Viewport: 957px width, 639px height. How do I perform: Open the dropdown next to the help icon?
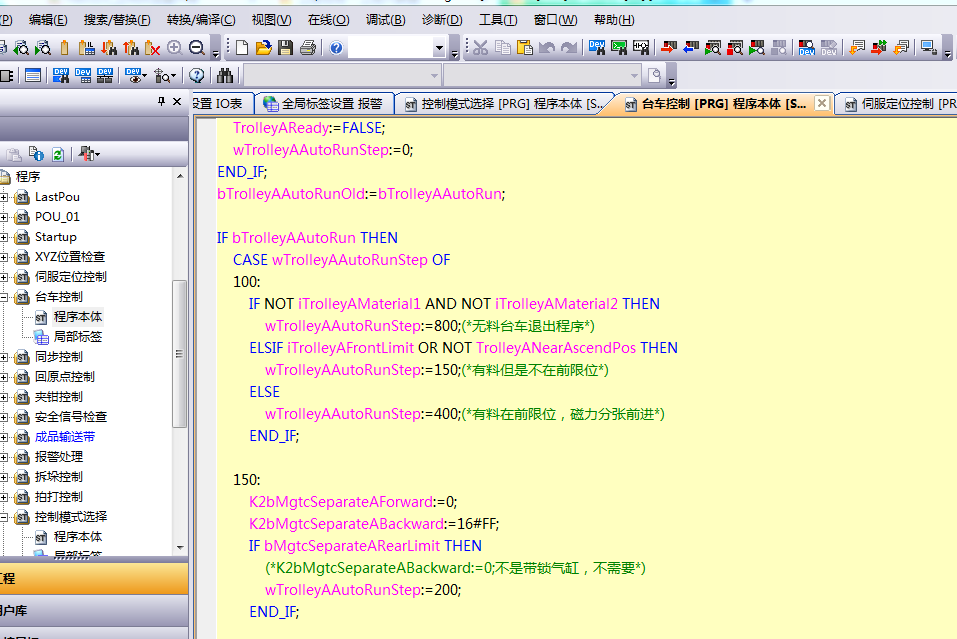coord(439,48)
